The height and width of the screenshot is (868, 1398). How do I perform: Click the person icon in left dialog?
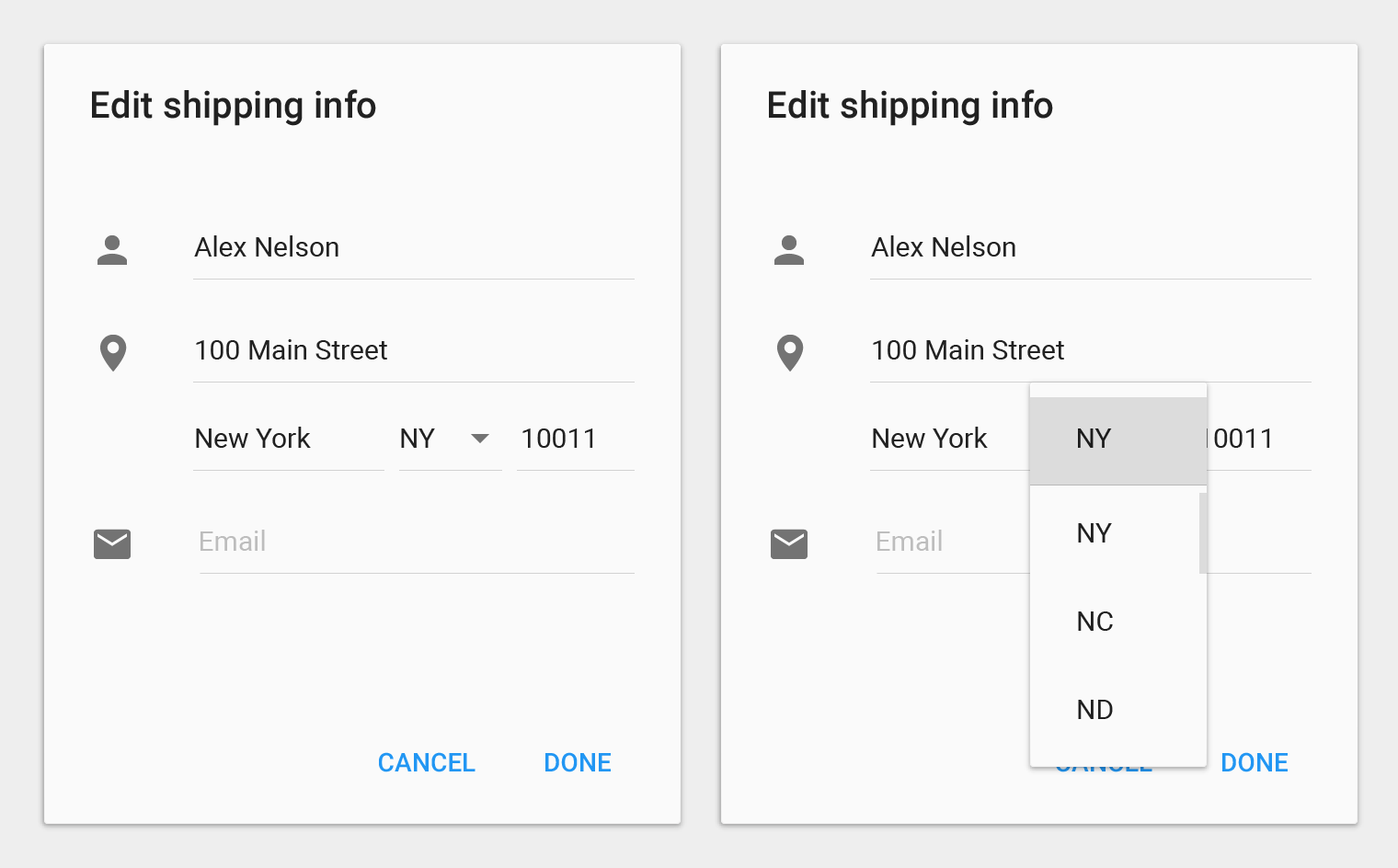click(x=112, y=250)
